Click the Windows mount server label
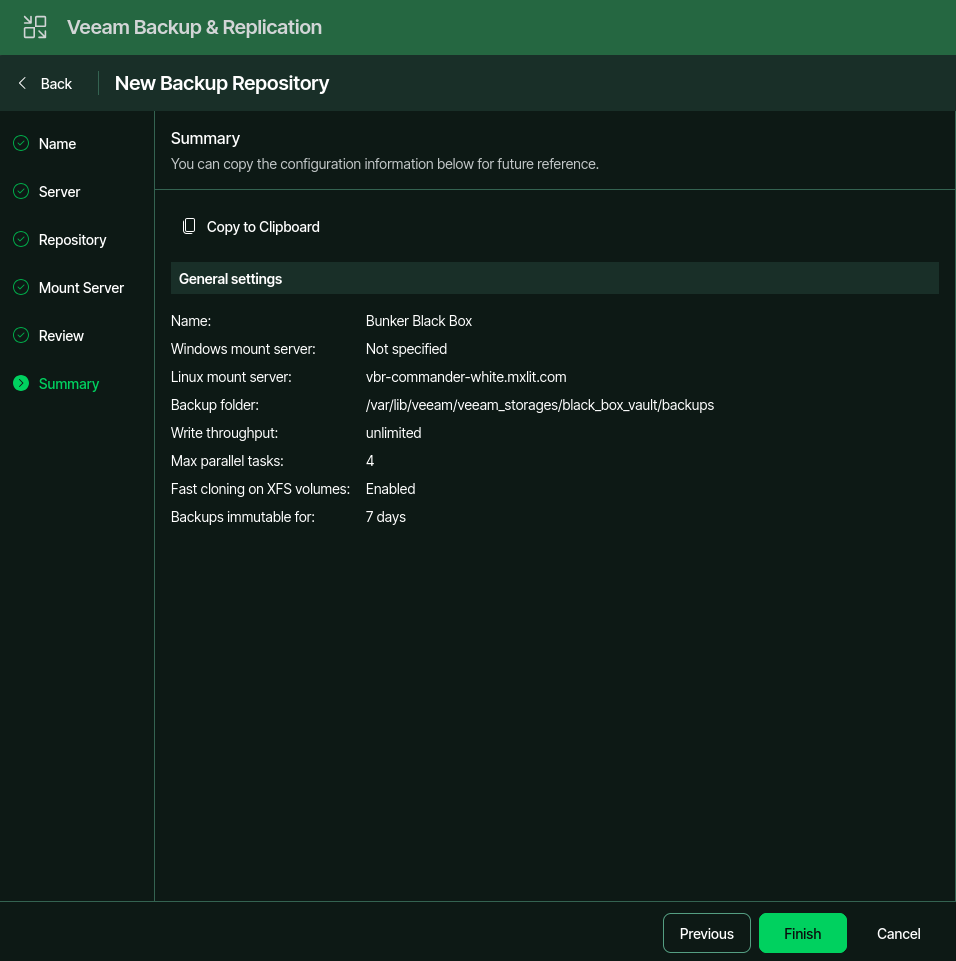This screenshot has width=956, height=961. 243,349
